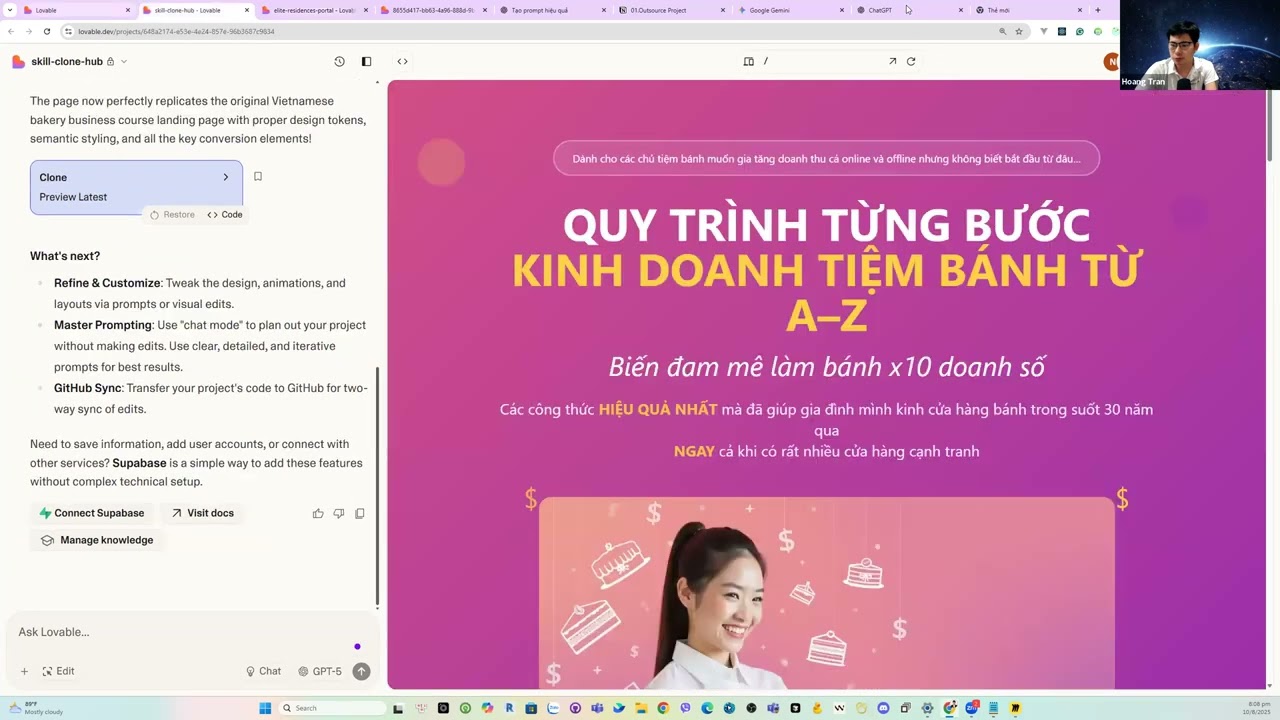
Task: Click the Restore button
Action: pos(172,214)
